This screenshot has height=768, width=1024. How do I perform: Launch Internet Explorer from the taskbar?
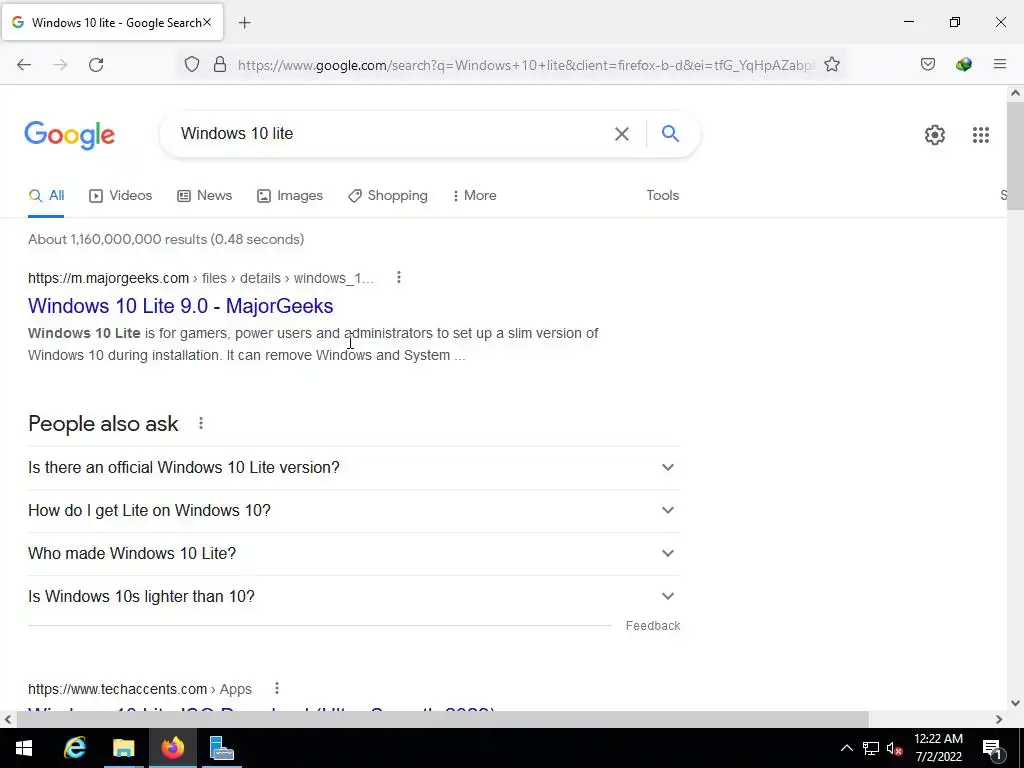[75, 748]
